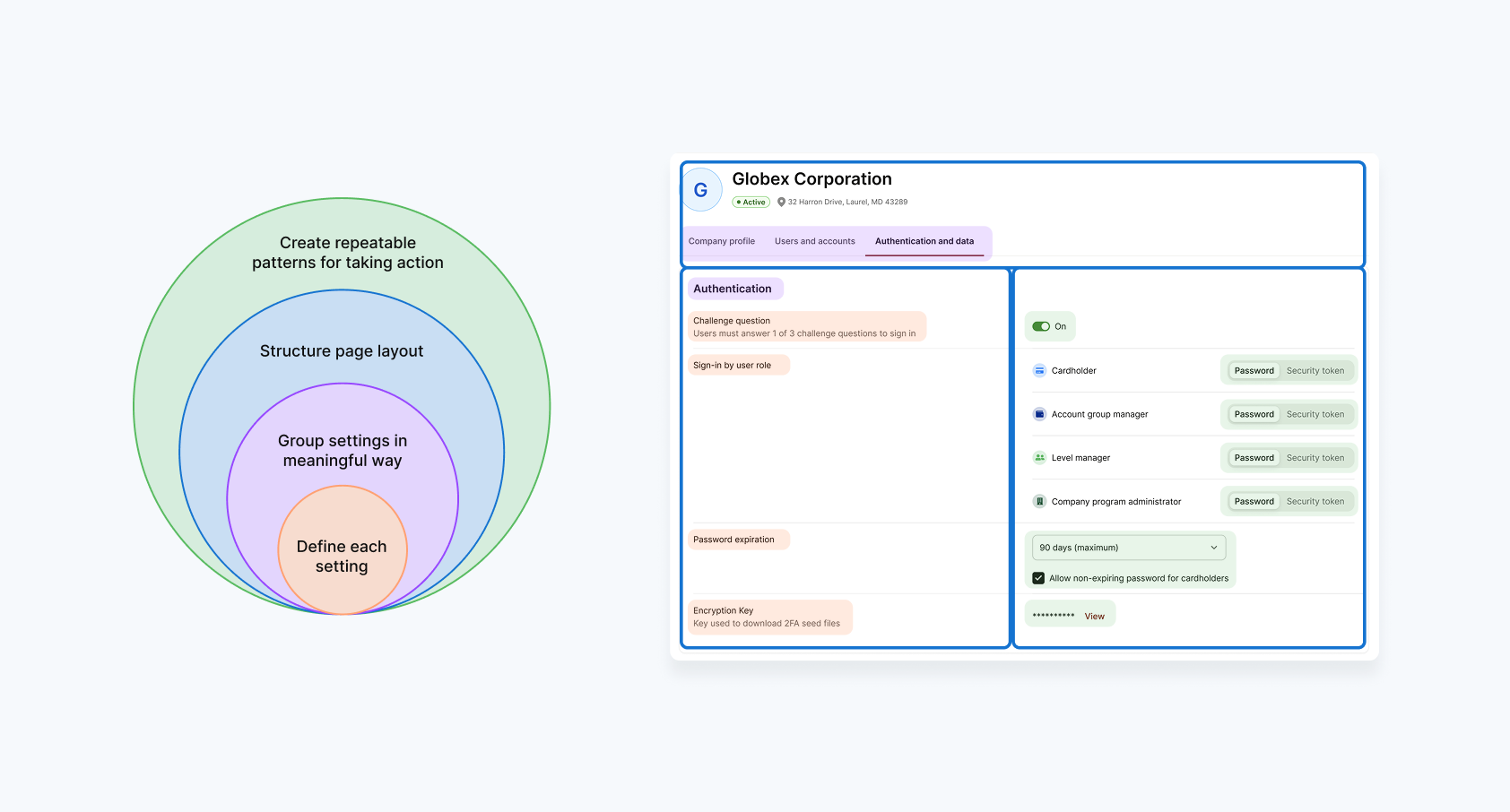1510x812 pixels.
Task: Open the Company profile tab
Action: pos(722,241)
